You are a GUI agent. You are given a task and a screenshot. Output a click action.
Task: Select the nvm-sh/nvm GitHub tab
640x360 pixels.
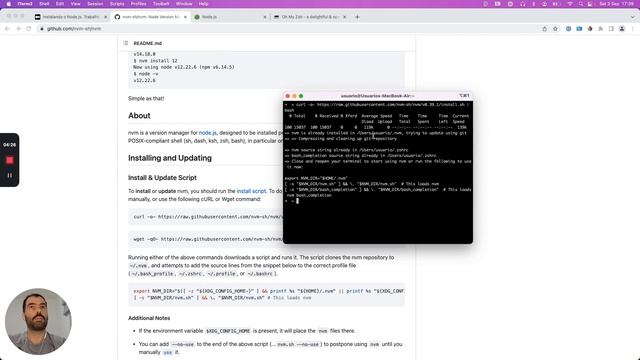tap(151, 17)
